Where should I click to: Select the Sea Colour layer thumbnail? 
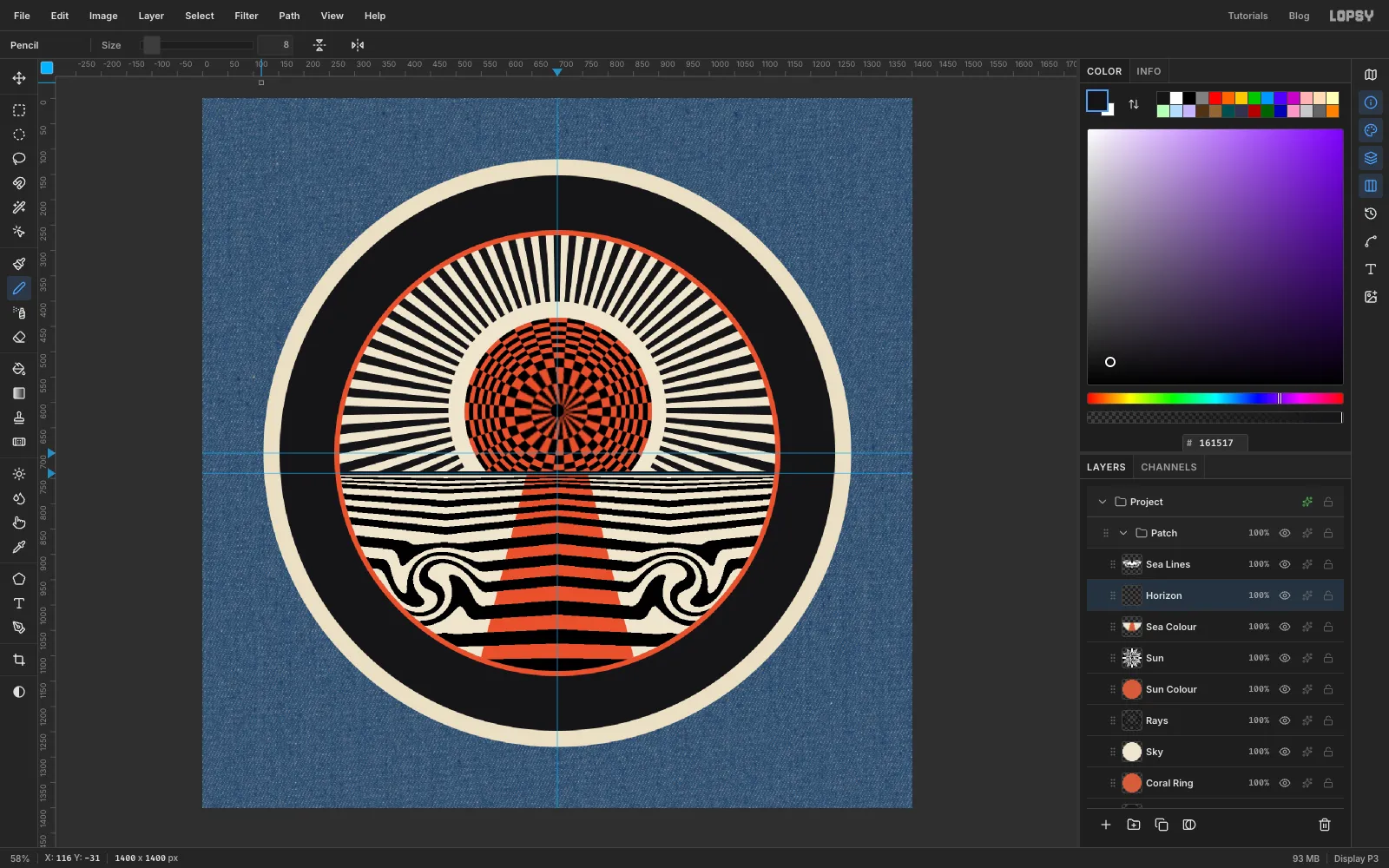point(1132,627)
